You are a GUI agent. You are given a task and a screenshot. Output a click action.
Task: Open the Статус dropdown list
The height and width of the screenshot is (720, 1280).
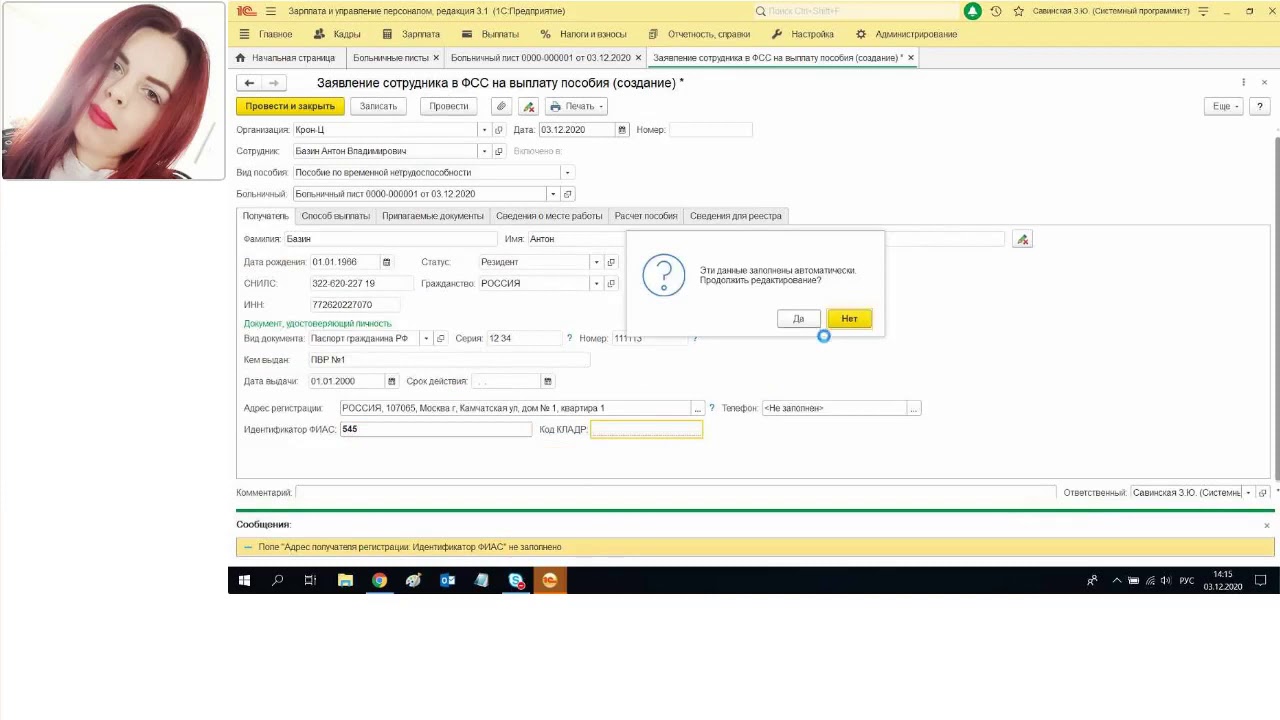click(597, 262)
